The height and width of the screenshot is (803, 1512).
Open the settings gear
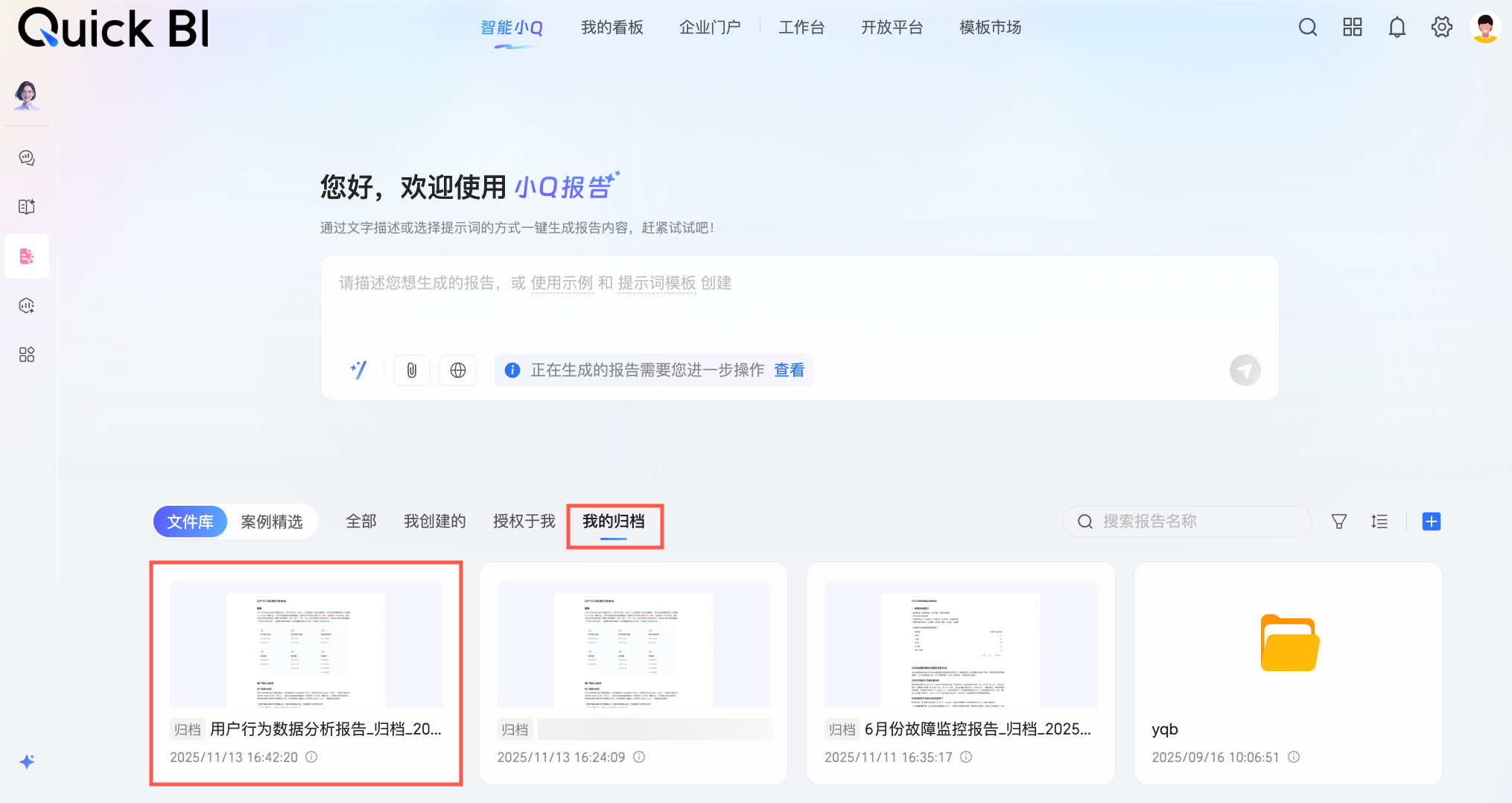[x=1442, y=28]
